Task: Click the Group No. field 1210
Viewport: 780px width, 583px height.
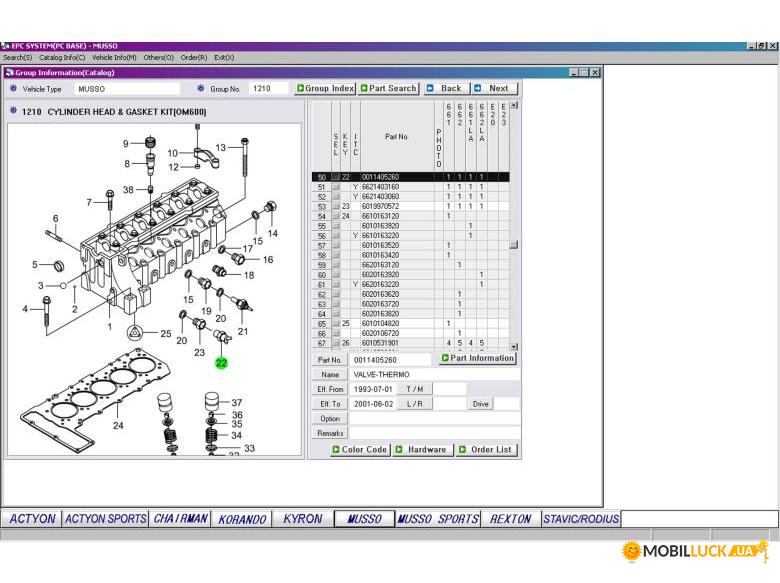Action: click(269, 89)
